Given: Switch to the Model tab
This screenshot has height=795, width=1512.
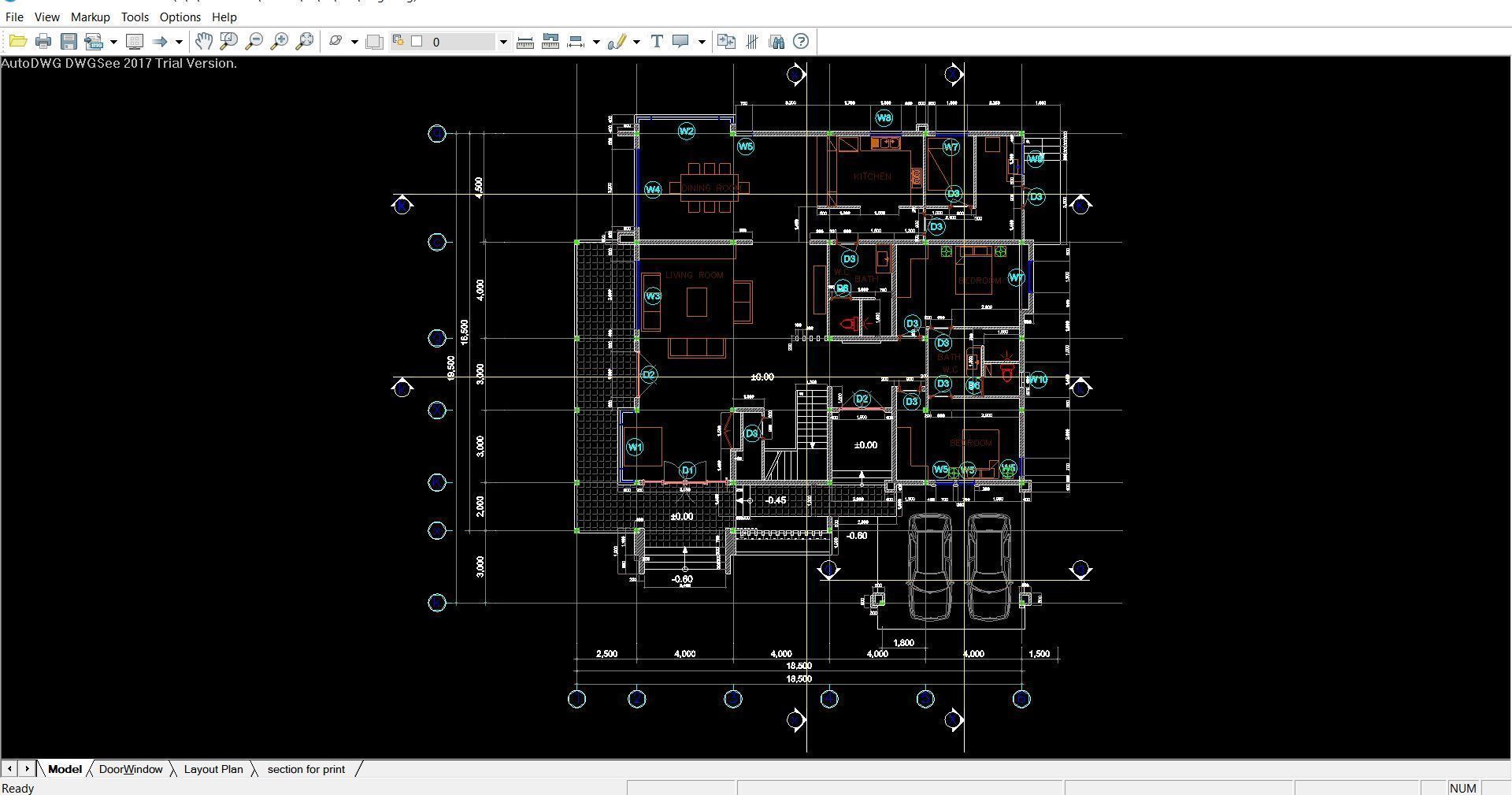Looking at the screenshot, I should pyautogui.click(x=65, y=769).
